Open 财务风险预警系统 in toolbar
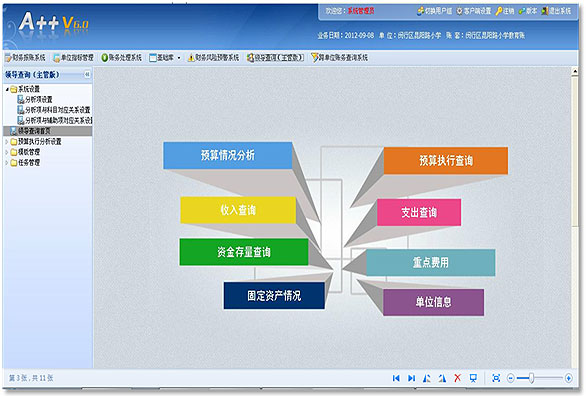The height and width of the screenshot is (396, 586). 213,58
